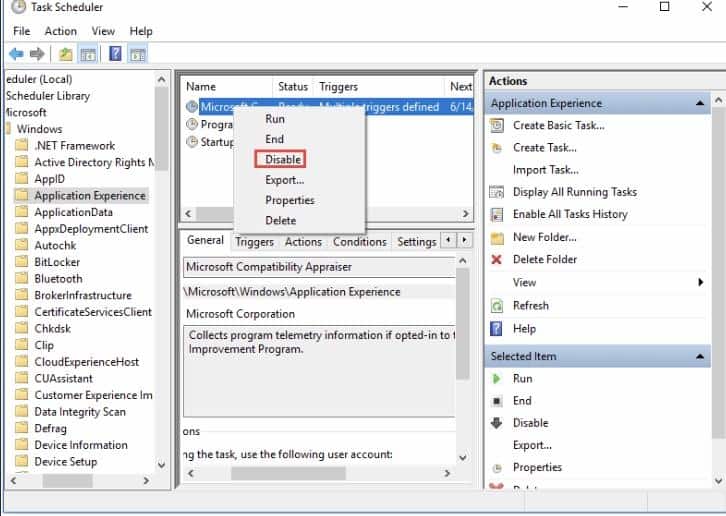
Task: Click Enable All Tasks History text
Action: (570, 214)
